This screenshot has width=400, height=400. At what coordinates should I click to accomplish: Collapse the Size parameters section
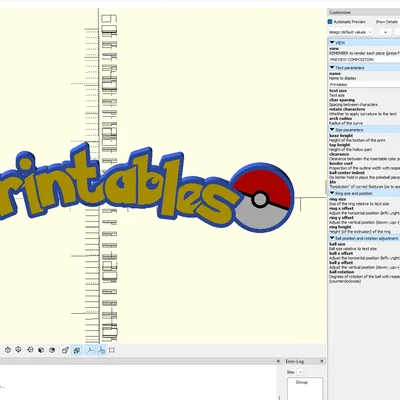(x=332, y=129)
